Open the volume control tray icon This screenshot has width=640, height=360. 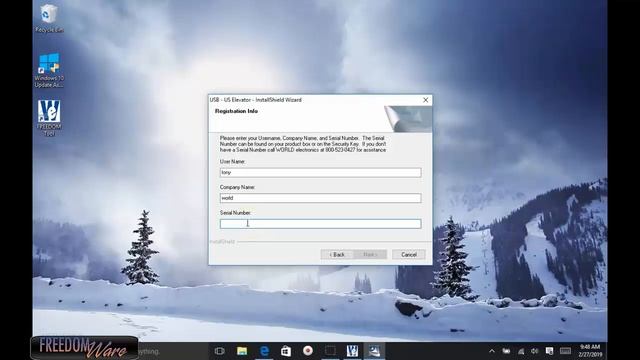coord(535,351)
